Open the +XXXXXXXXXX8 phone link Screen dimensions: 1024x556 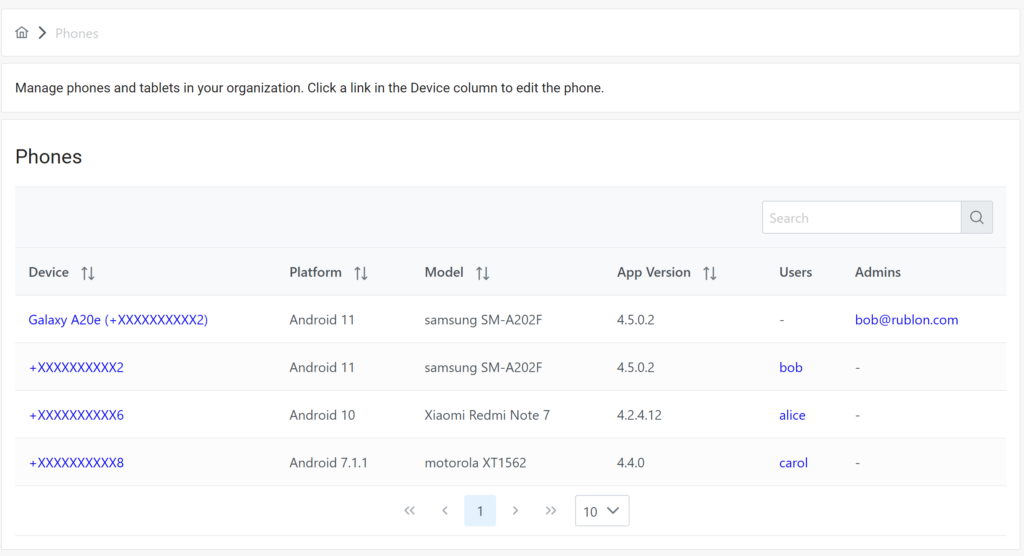pyautogui.click(x=76, y=463)
